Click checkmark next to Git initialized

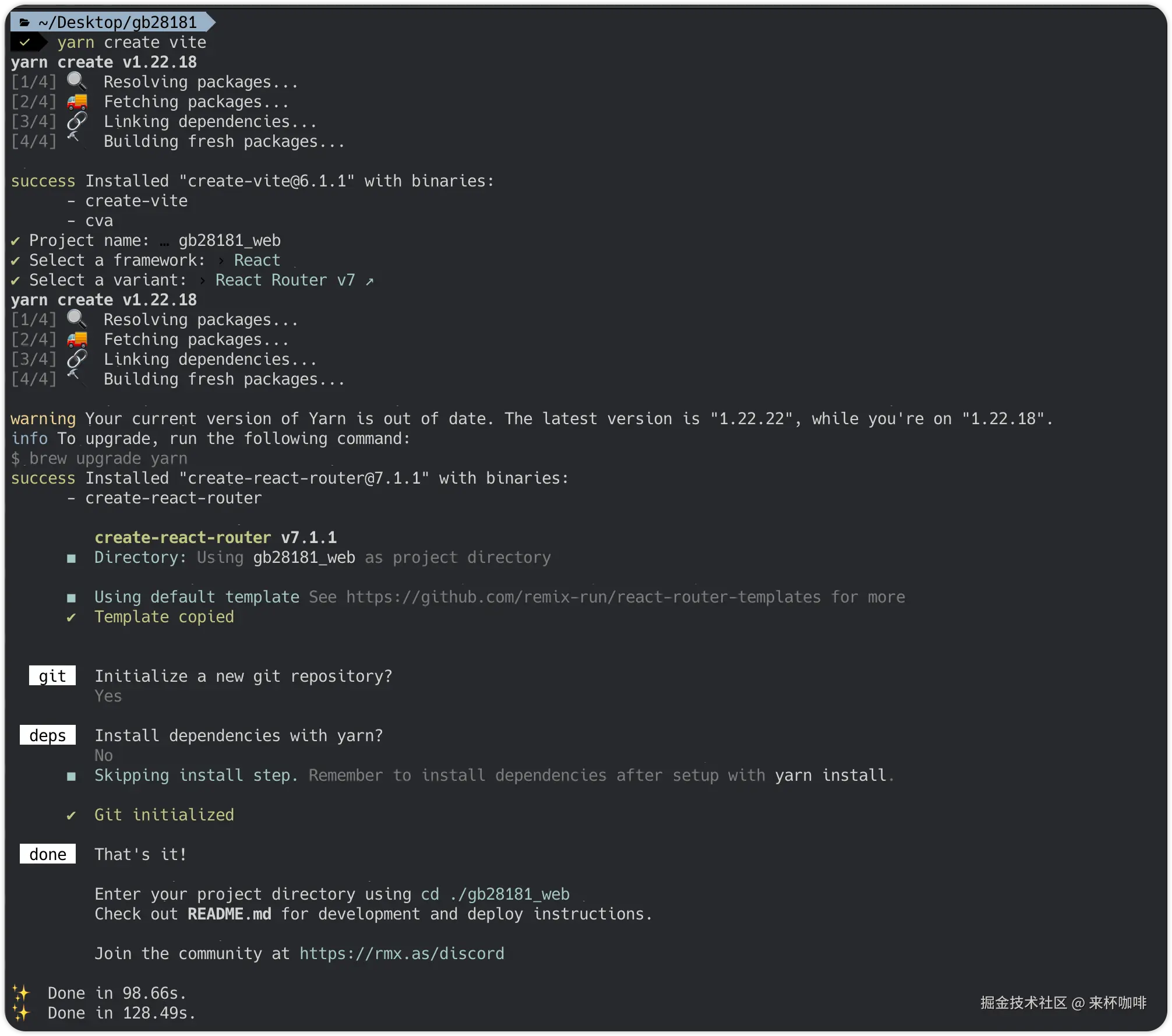coord(71,815)
